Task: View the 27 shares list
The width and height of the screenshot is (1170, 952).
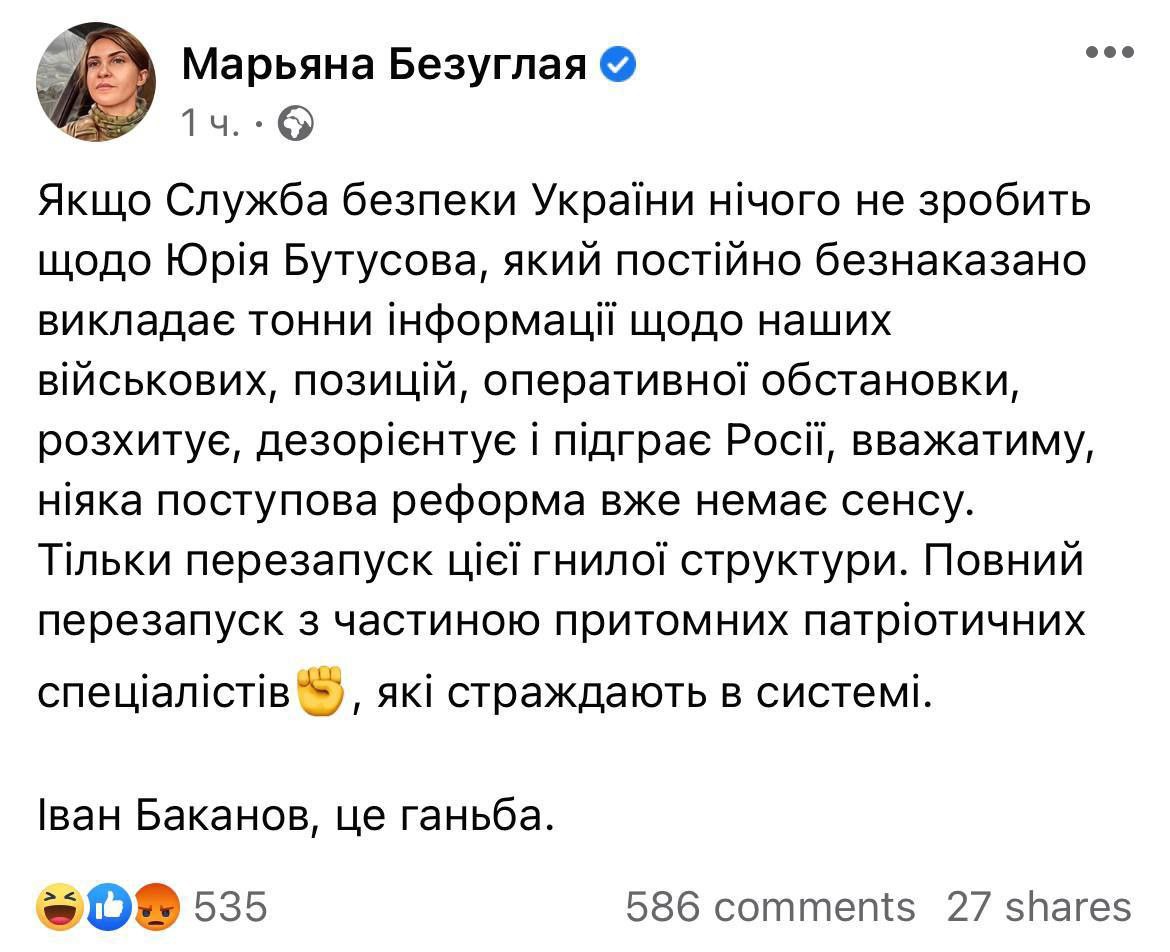Action: click(1038, 907)
